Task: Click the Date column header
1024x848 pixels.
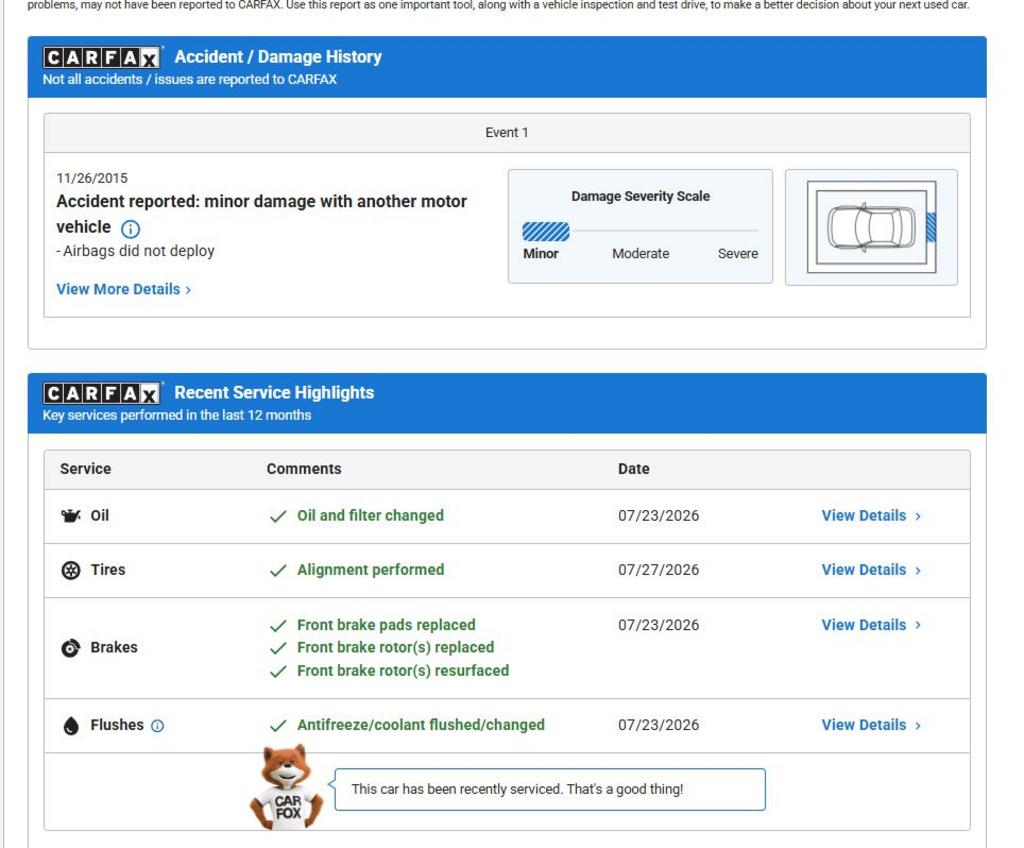Action: (633, 469)
